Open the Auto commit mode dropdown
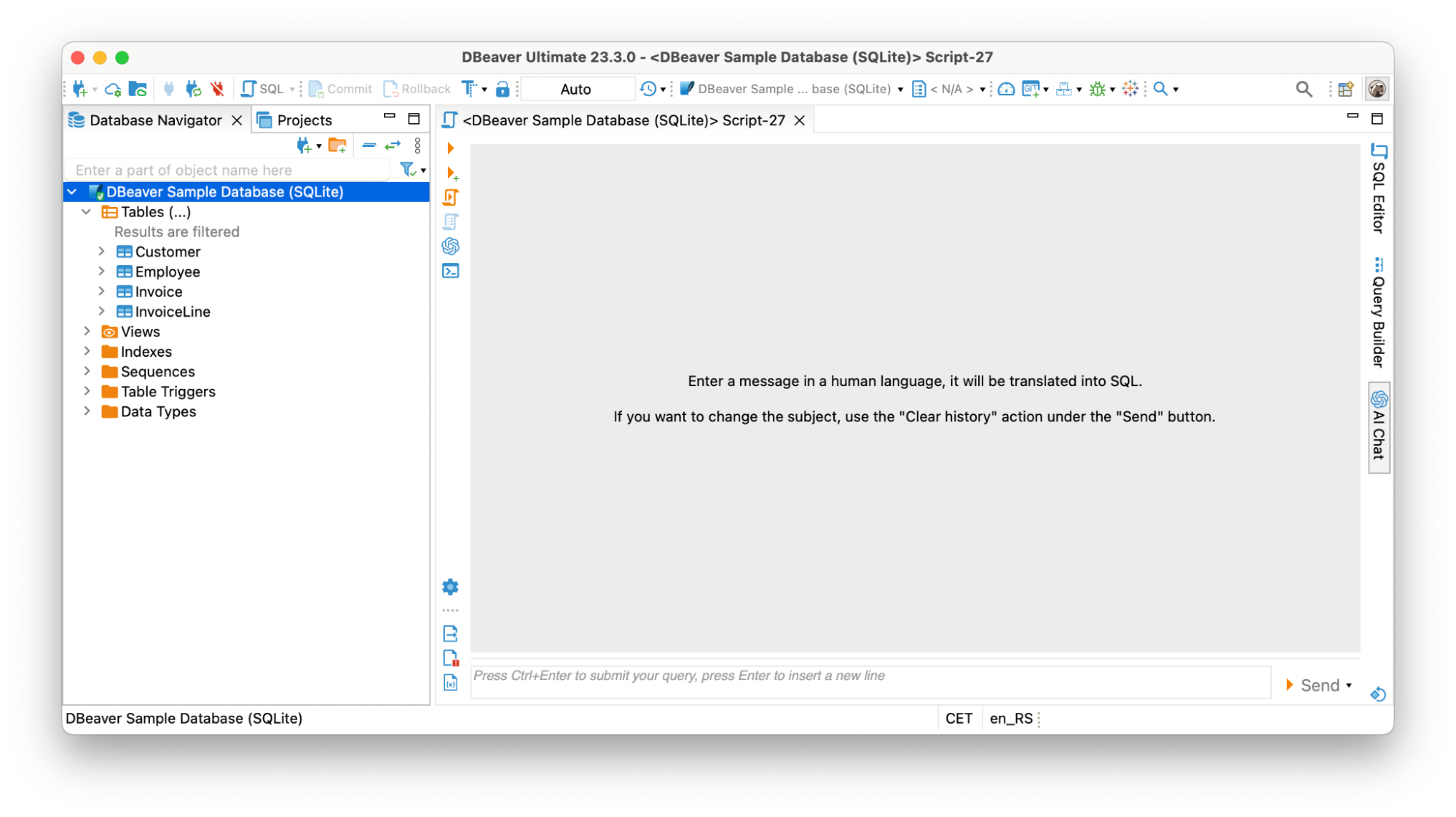 click(577, 88)
